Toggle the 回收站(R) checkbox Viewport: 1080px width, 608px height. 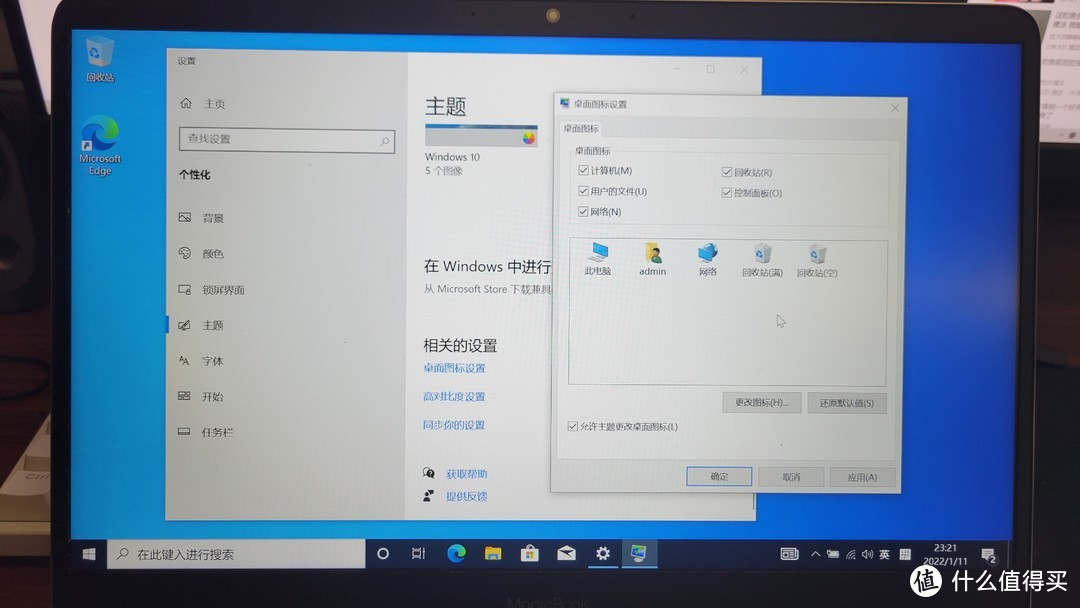(727, 172)
